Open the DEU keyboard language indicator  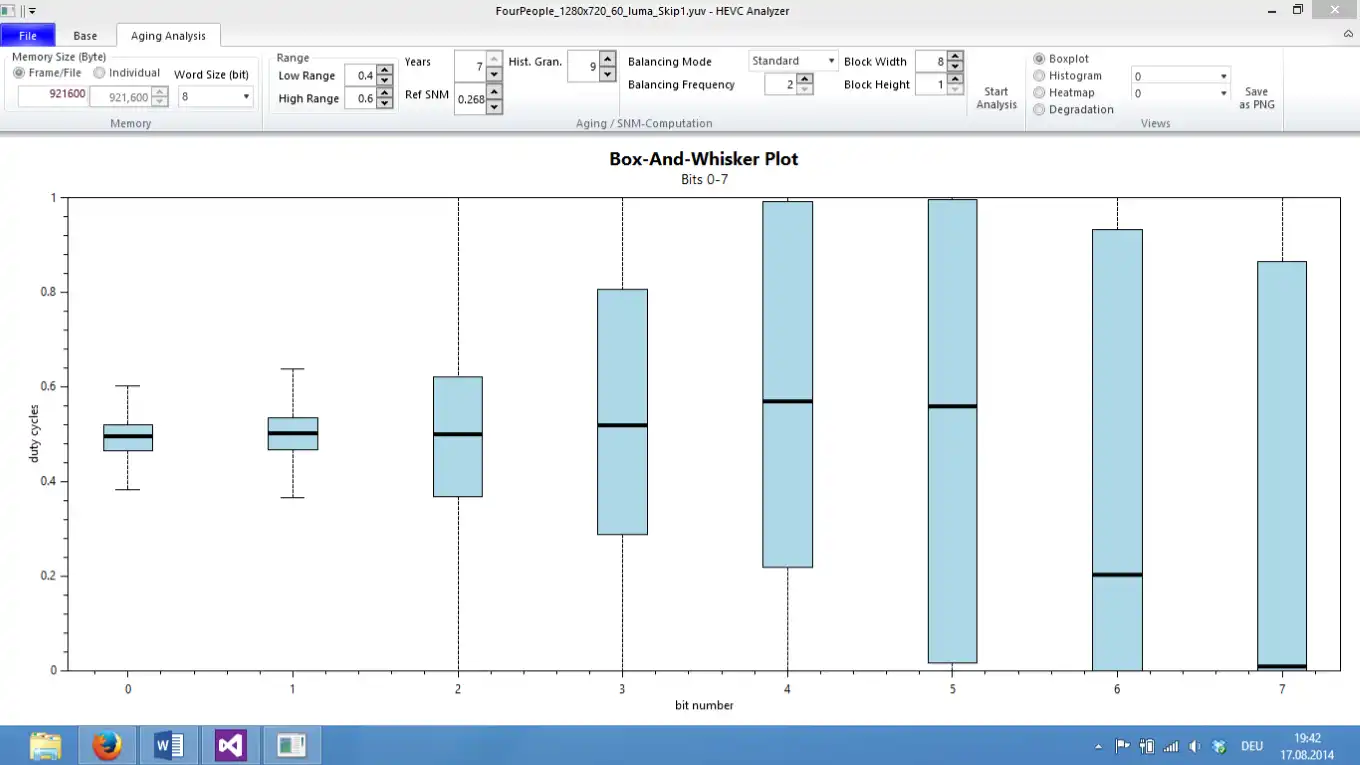1251,746
